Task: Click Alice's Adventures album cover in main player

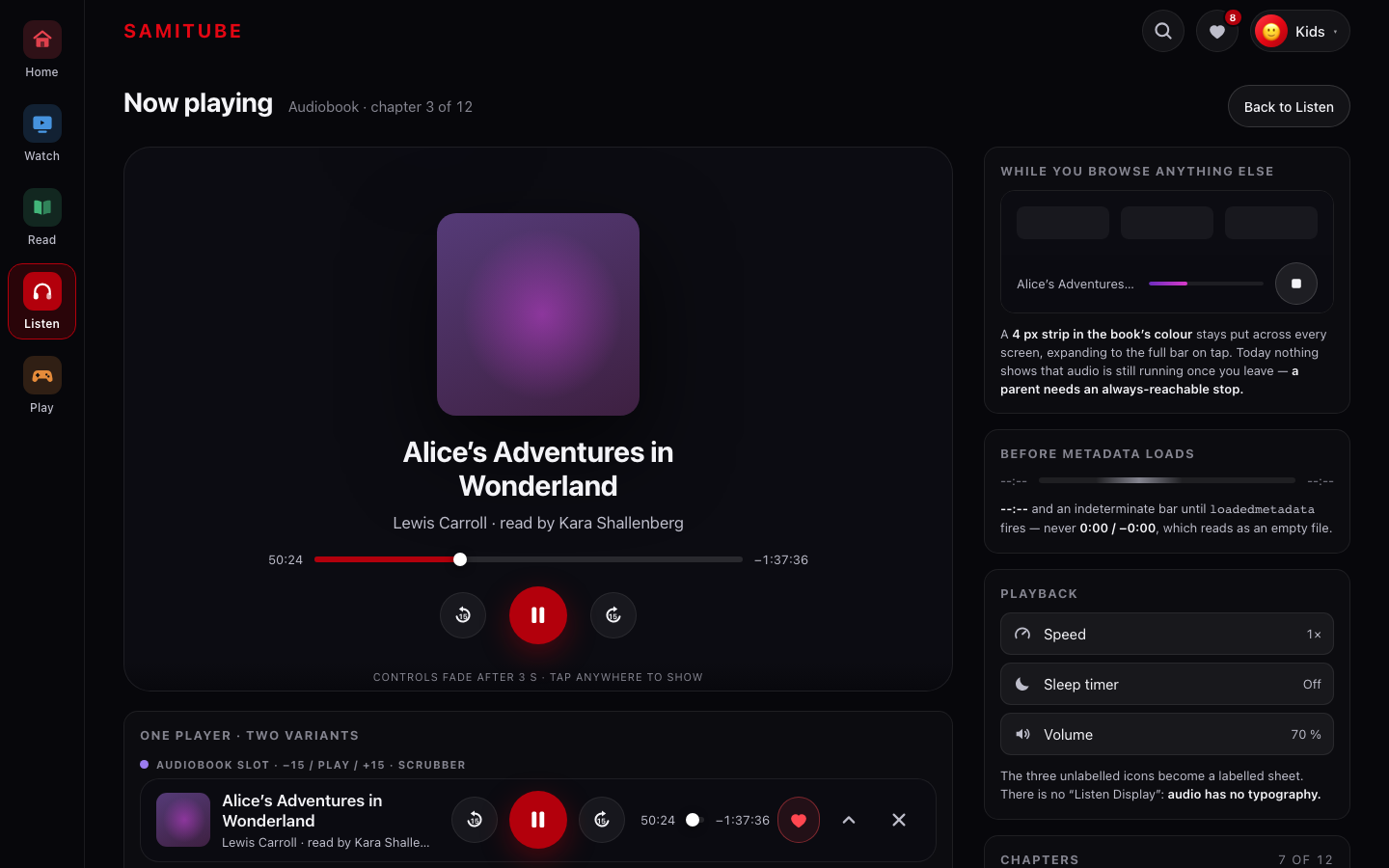Action: 538,314
